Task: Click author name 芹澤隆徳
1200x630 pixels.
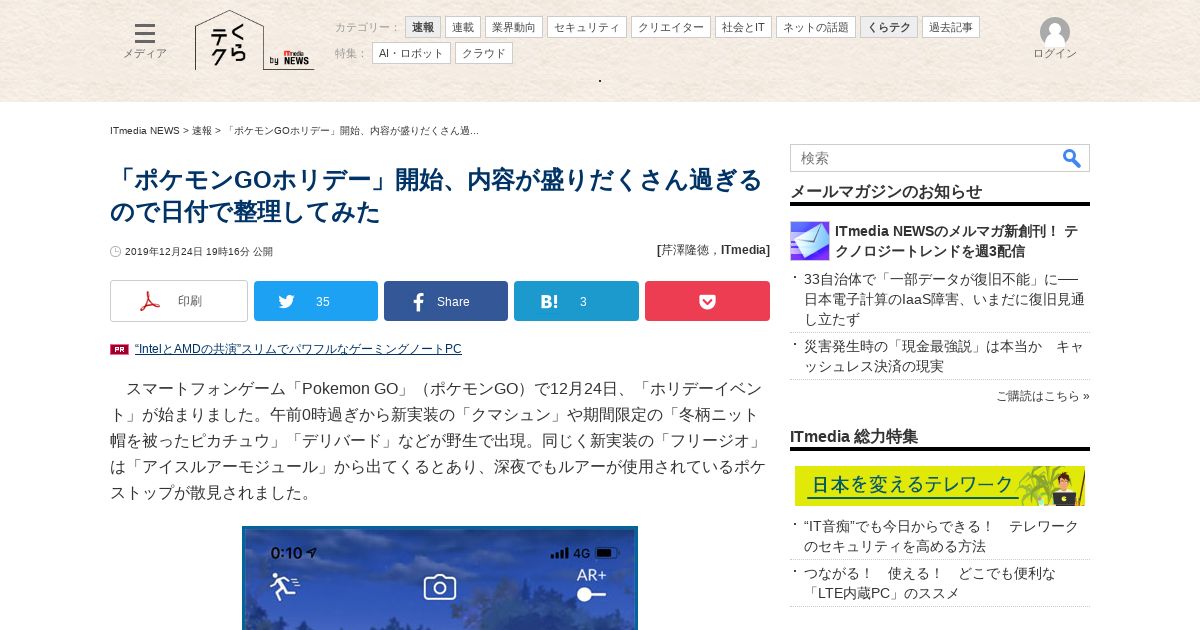Action: (x=687, y=250)
